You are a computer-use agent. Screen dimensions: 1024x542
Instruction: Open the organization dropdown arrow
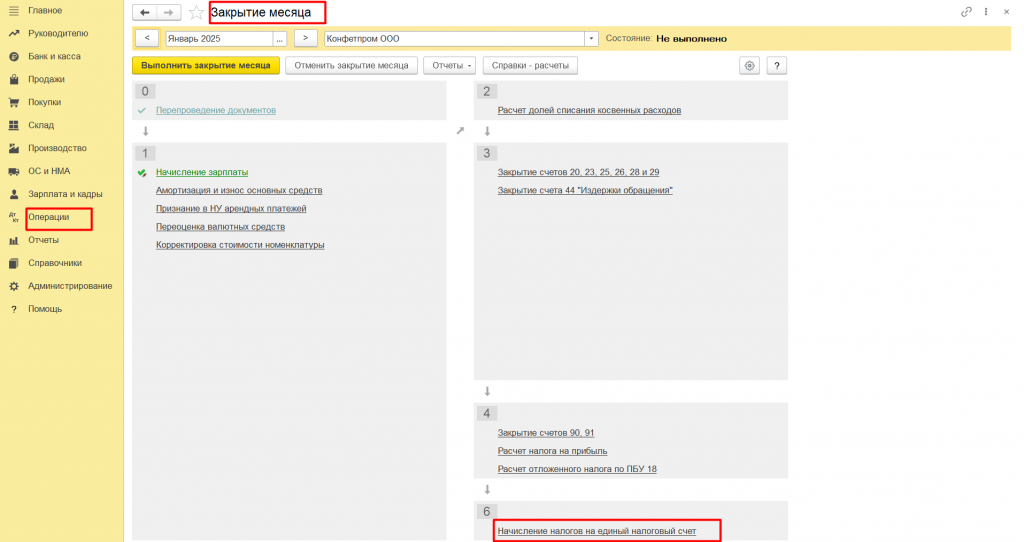(591, 39)
